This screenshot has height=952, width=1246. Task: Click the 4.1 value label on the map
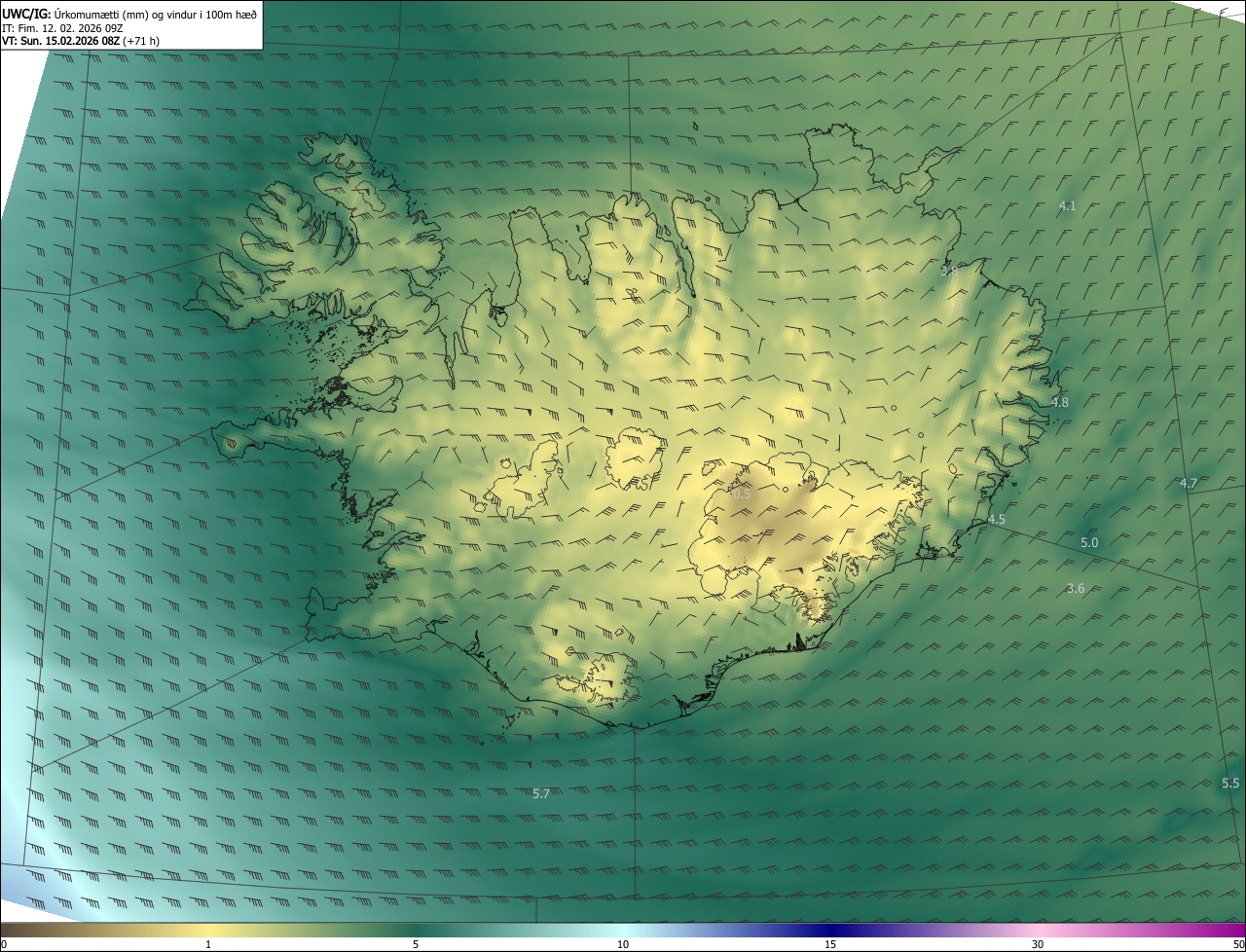point(1067,206)
